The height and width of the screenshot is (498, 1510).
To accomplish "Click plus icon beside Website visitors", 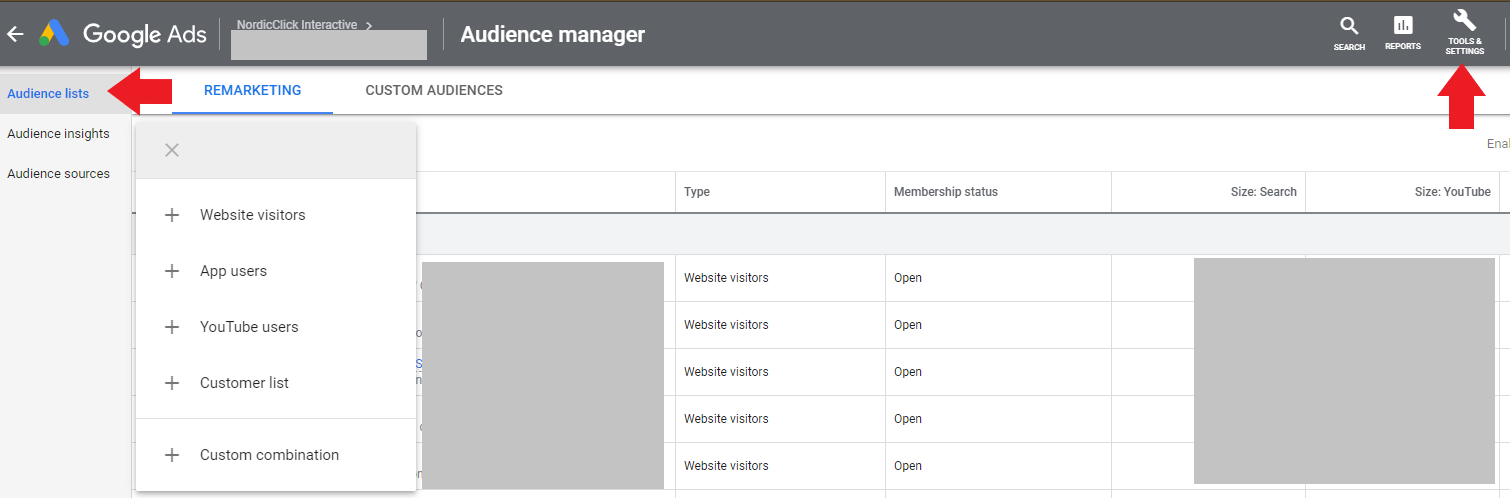I will click(172, 215).
